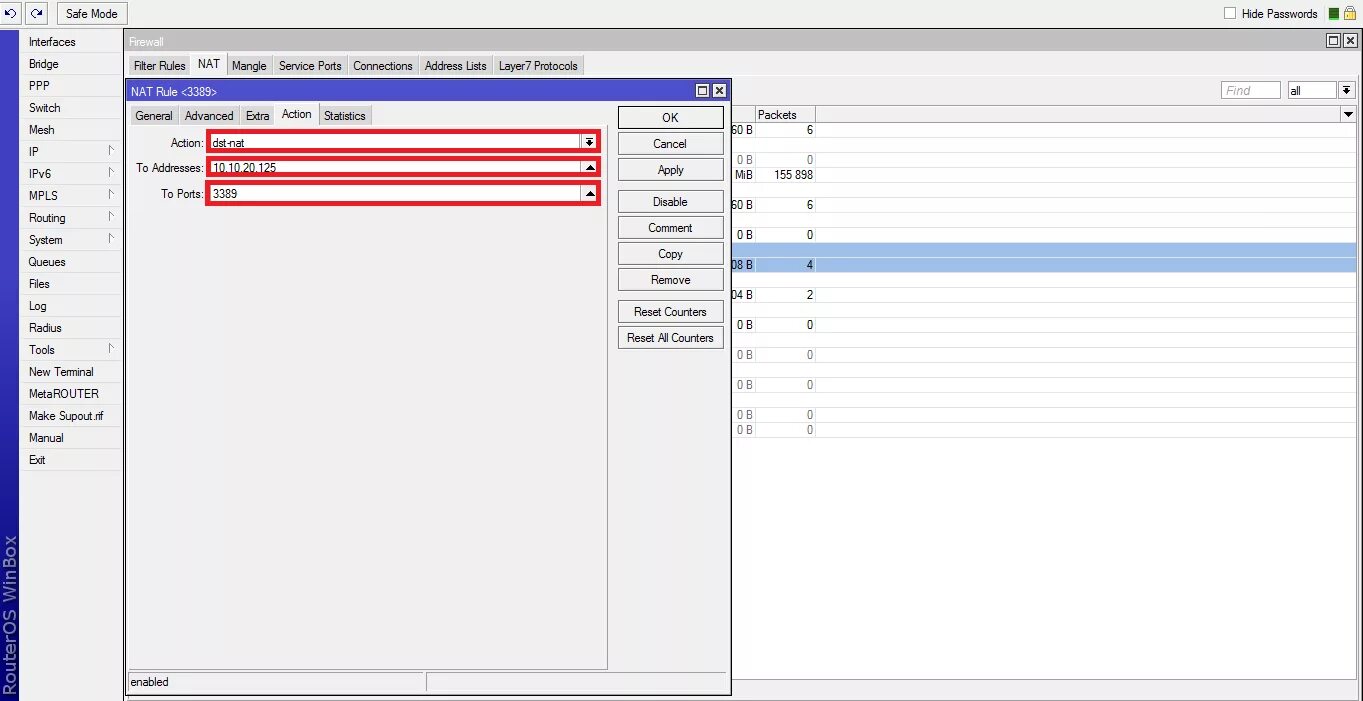1363x701 pixels.
Task: Confirm the NAT rule with OK
Action: click(x=670, y=118)
